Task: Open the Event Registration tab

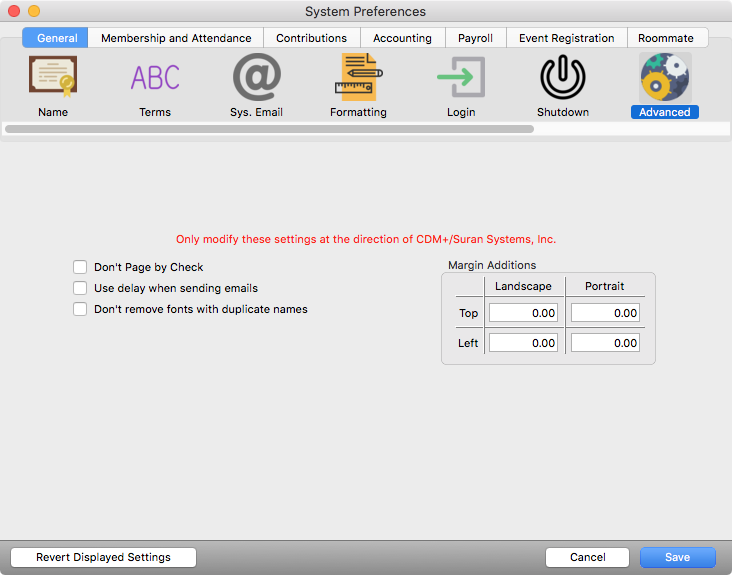Action: pyautogui.click(x=566, y=38)
